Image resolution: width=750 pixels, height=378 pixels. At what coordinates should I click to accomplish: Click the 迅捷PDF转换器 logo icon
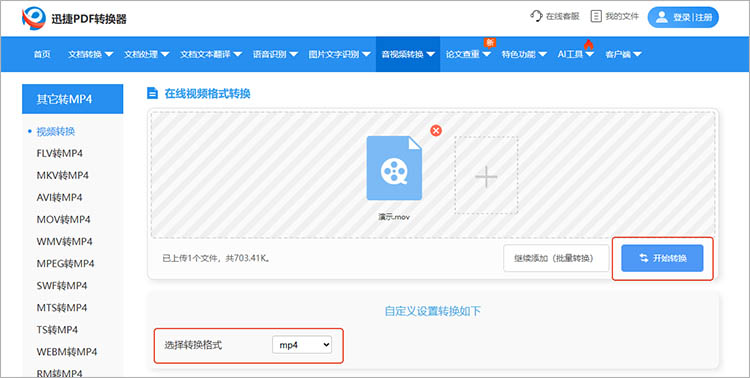(x=34, y=18)
